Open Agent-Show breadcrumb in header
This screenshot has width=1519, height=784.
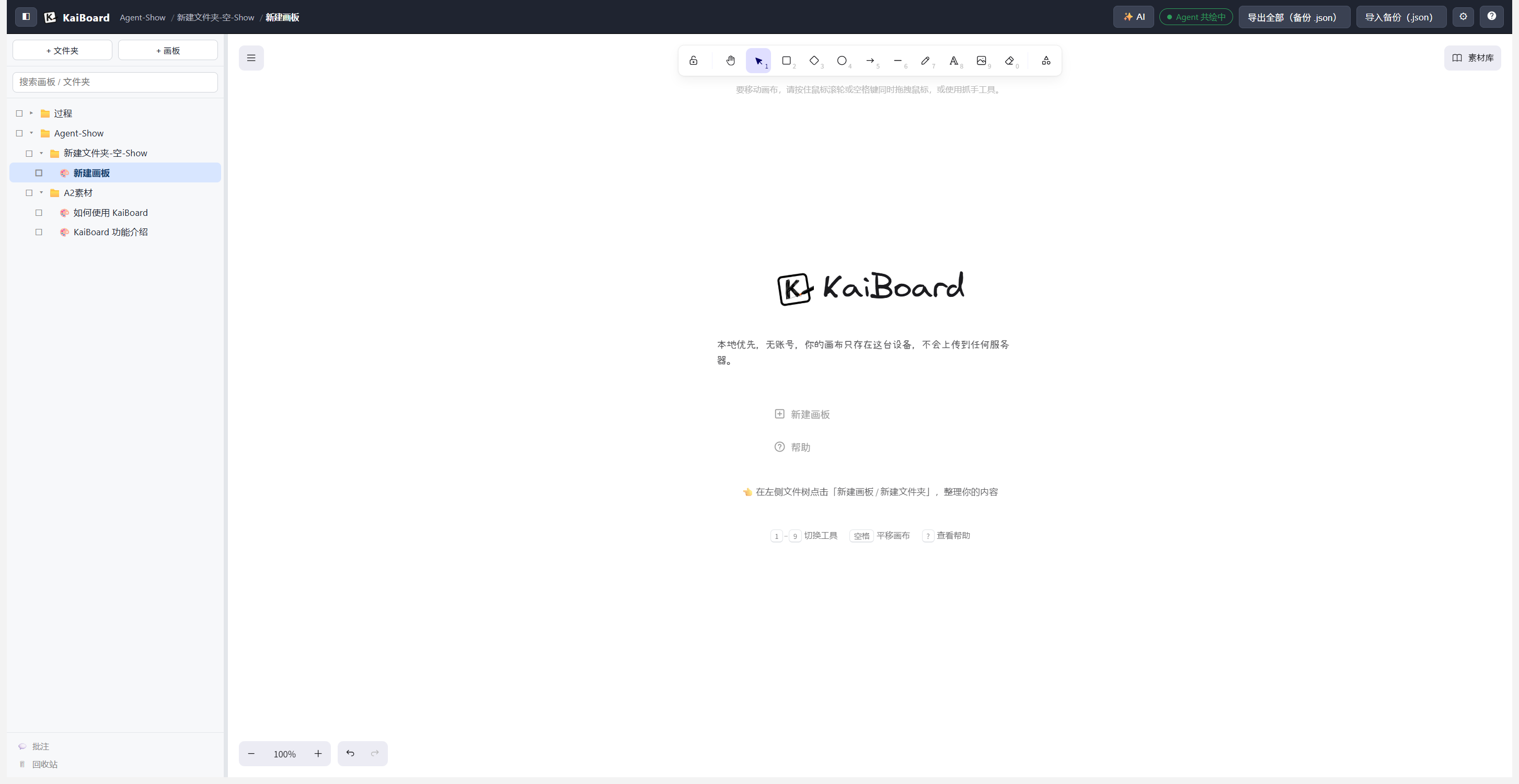tap(143, 17)
